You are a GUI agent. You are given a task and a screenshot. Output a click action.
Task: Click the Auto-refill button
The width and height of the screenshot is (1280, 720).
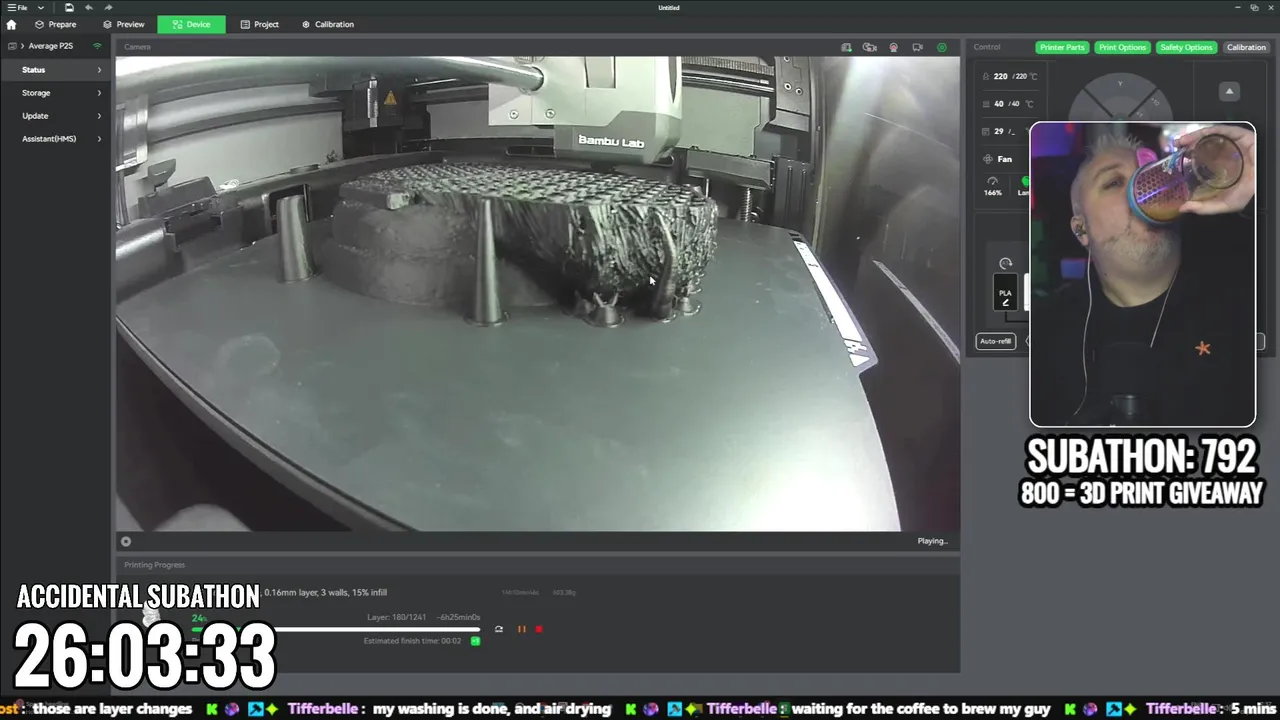pos(995,341)
